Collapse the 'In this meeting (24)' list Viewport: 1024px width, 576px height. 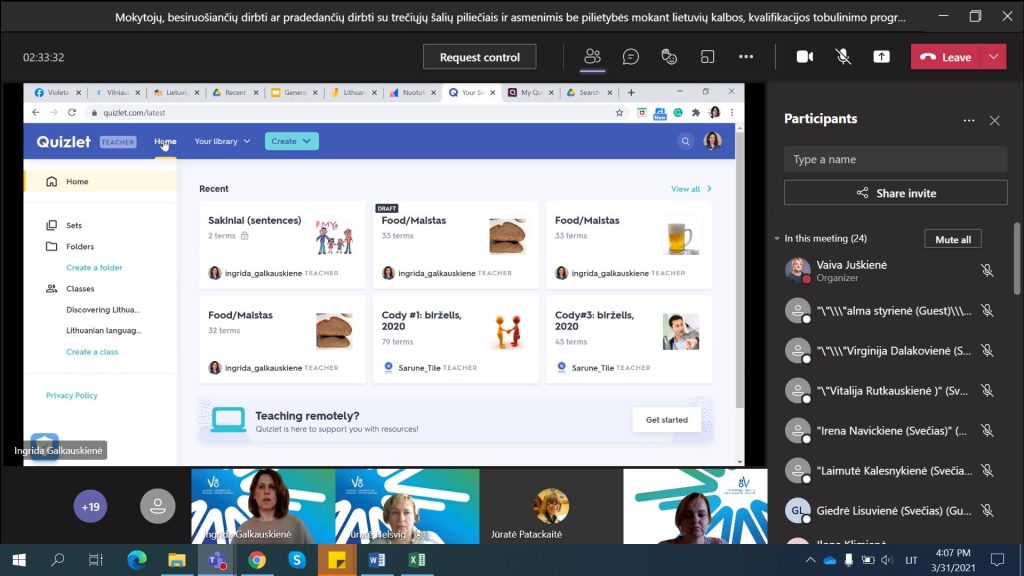point(777,239)
